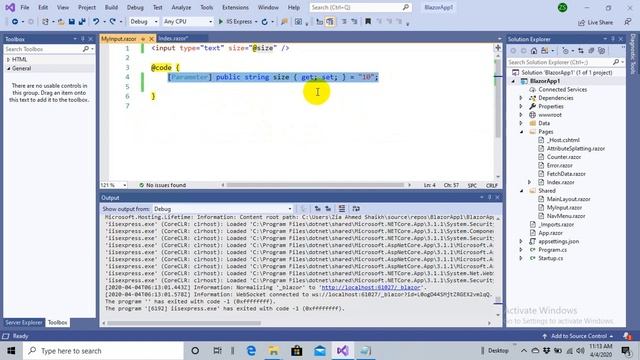Click Solution Explorer Collapse All icon
640x360 pixels.
coord(591,51)
